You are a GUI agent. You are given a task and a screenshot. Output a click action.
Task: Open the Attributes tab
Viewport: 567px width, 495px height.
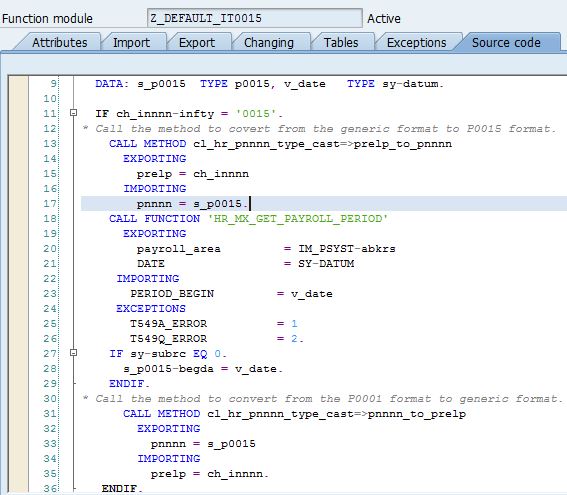click(60, 43)
